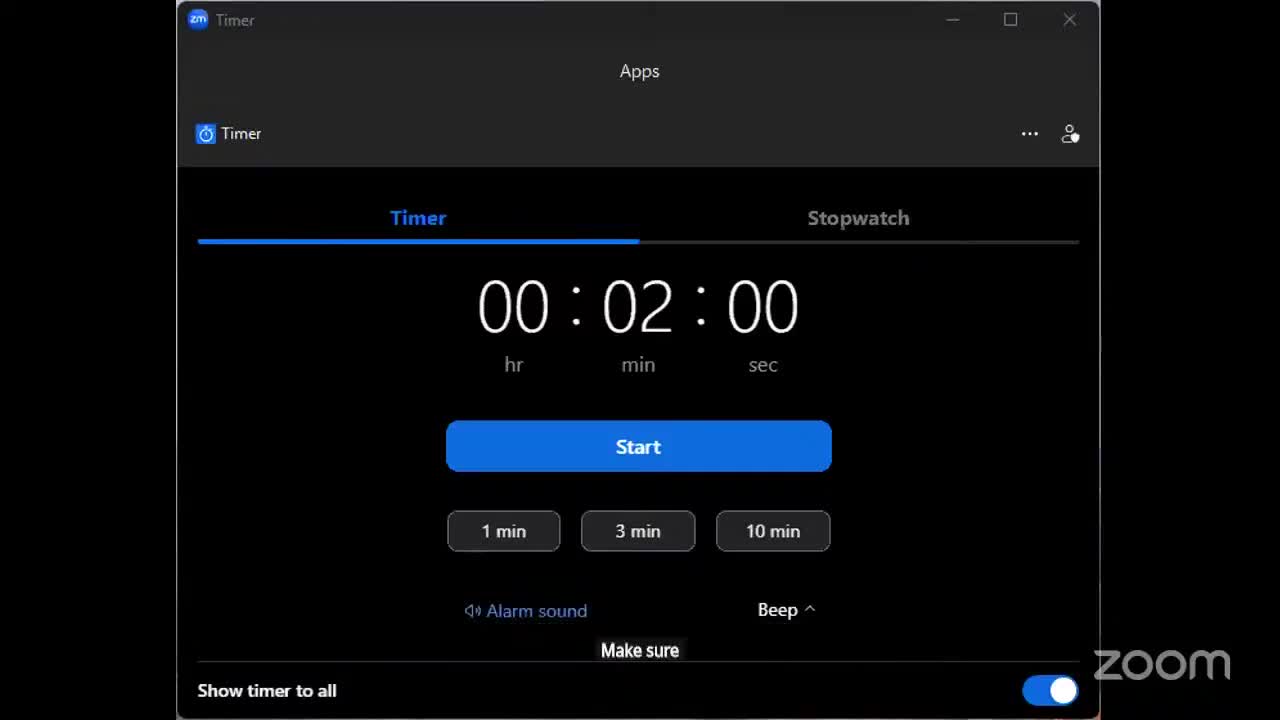Click the Show timer to all label
This screenshot has width=1280, height=720.
267,691
